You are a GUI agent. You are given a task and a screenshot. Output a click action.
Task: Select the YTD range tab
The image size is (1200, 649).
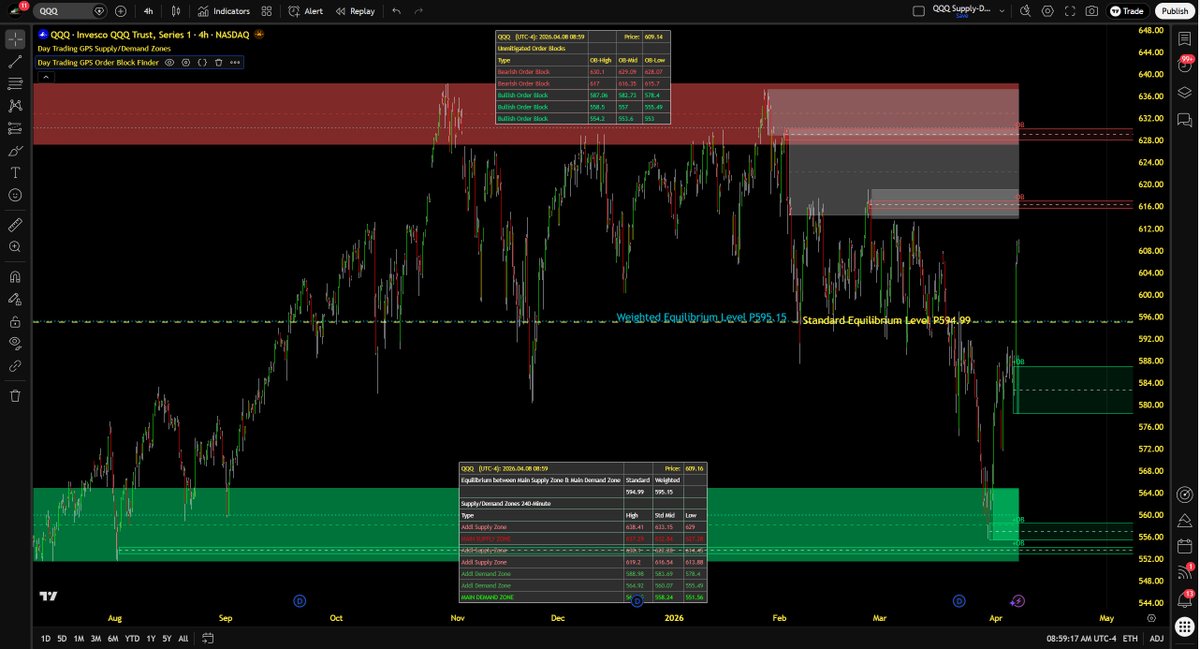(132, 638)
